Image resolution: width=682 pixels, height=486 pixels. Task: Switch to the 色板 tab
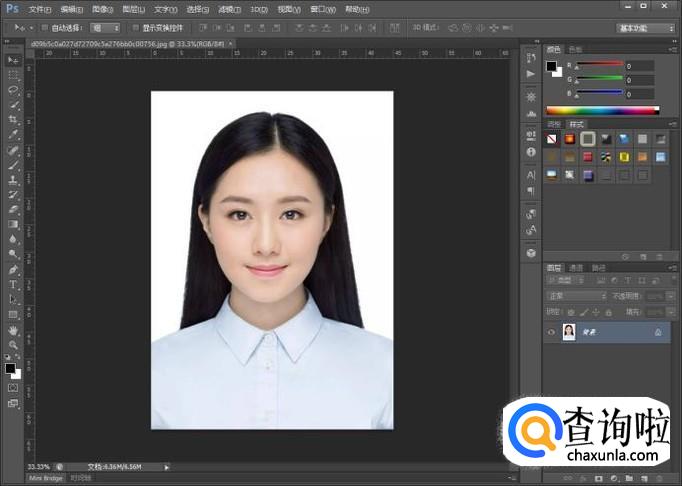(x=576, y=48)
